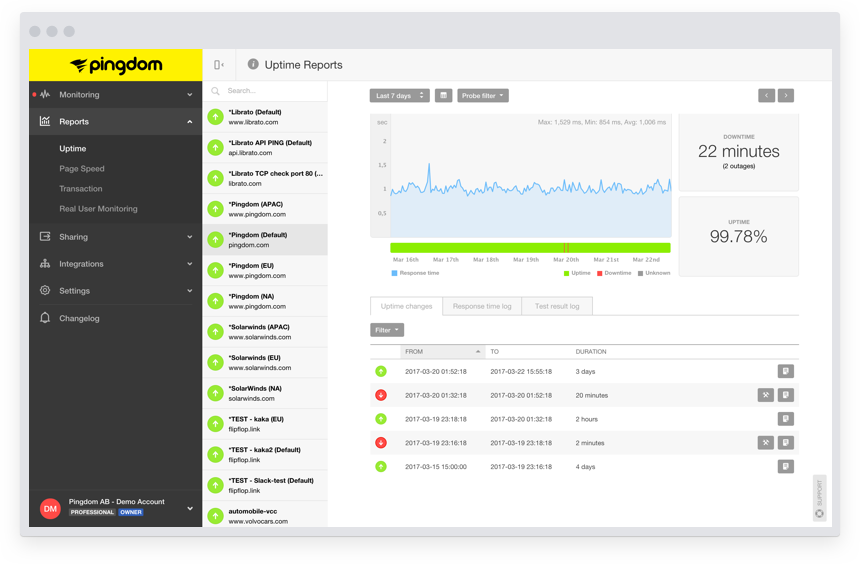Click the response time spike on the chart
The width and height of the screenshot is (860, 564).
429,166
